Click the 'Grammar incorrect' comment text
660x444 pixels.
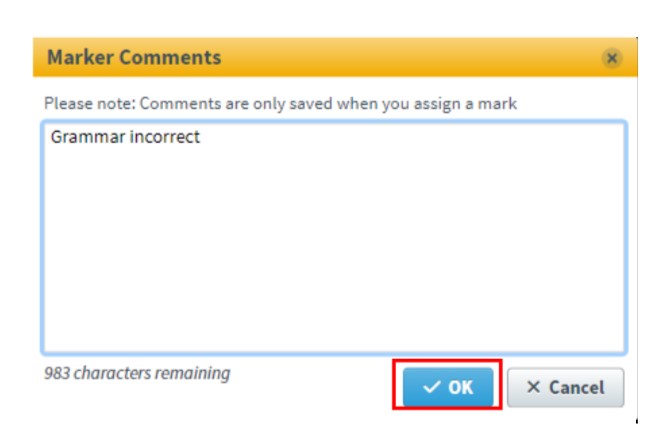(125, 137)
